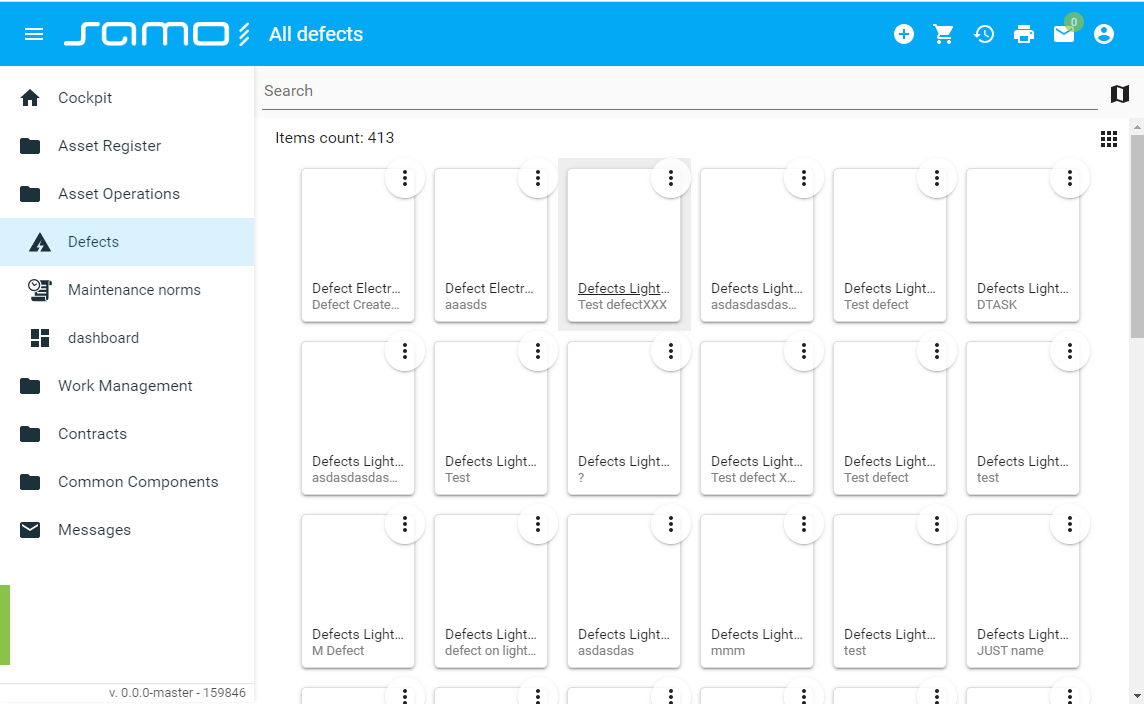Select Defects in sidebar
Screen dimensions: 1144x704
[127, 242]
